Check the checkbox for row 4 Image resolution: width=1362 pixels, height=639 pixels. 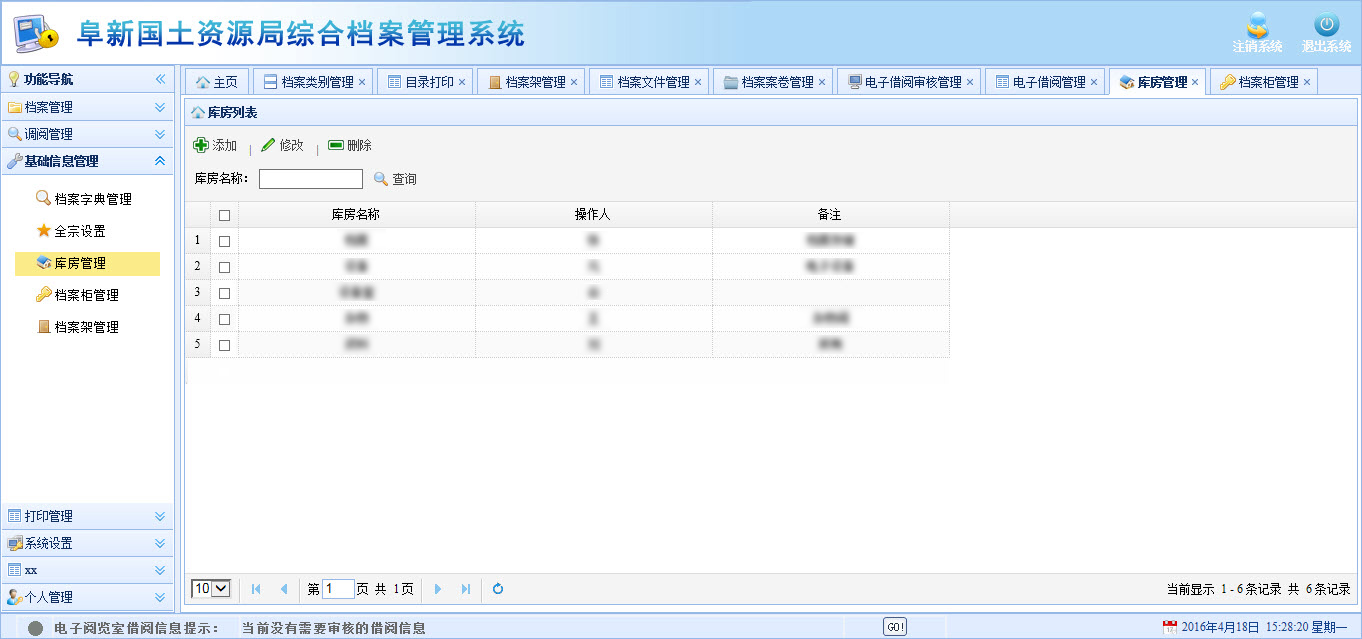click(x=224, y=319)
